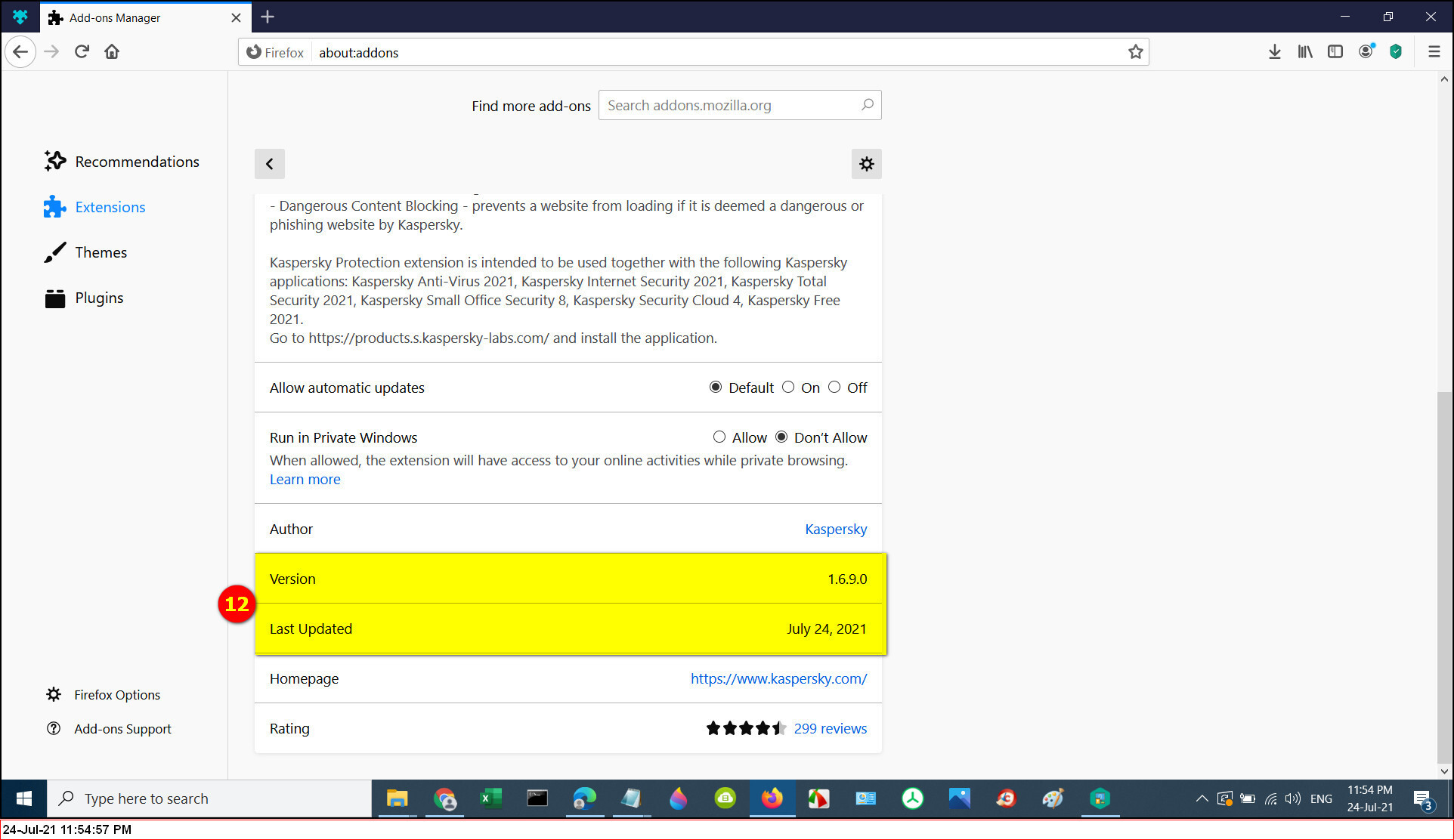Click the search magnifier in add-ons search

click(x=868, y=105)
